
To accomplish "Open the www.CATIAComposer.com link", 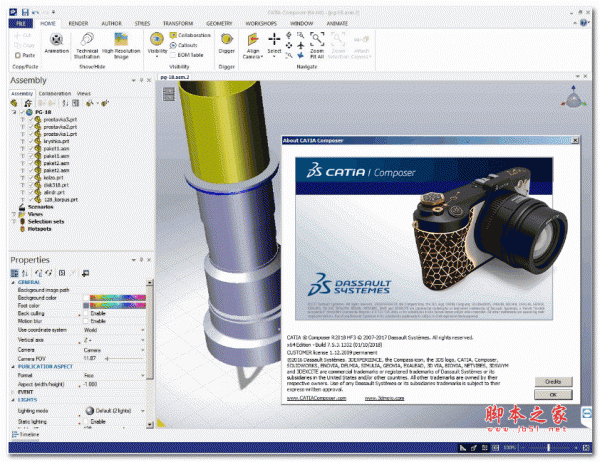I will tap(316, 398).
